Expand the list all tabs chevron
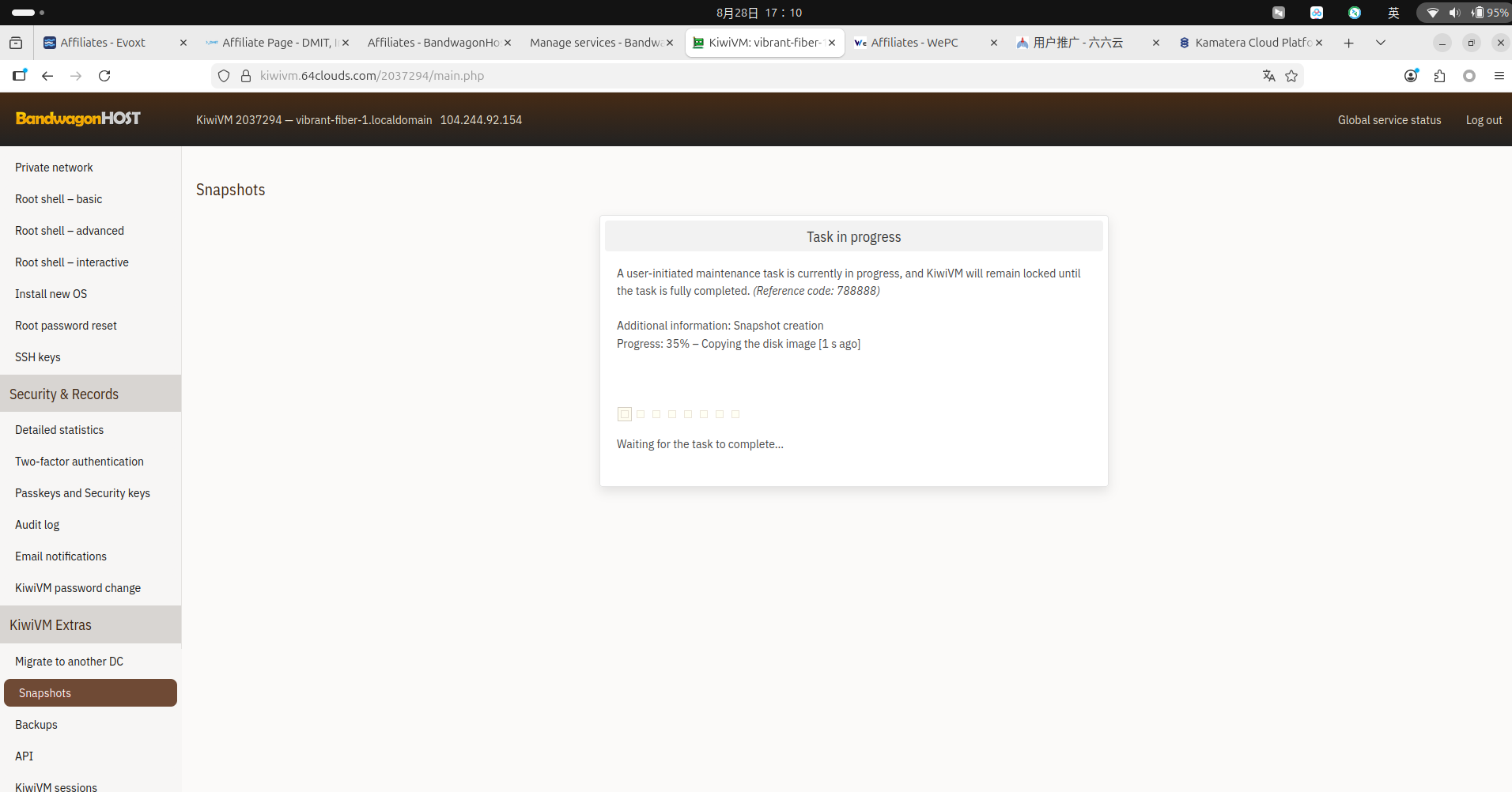The width and height of the screenshot is (1512, 792). click(x=1381, y=43)
